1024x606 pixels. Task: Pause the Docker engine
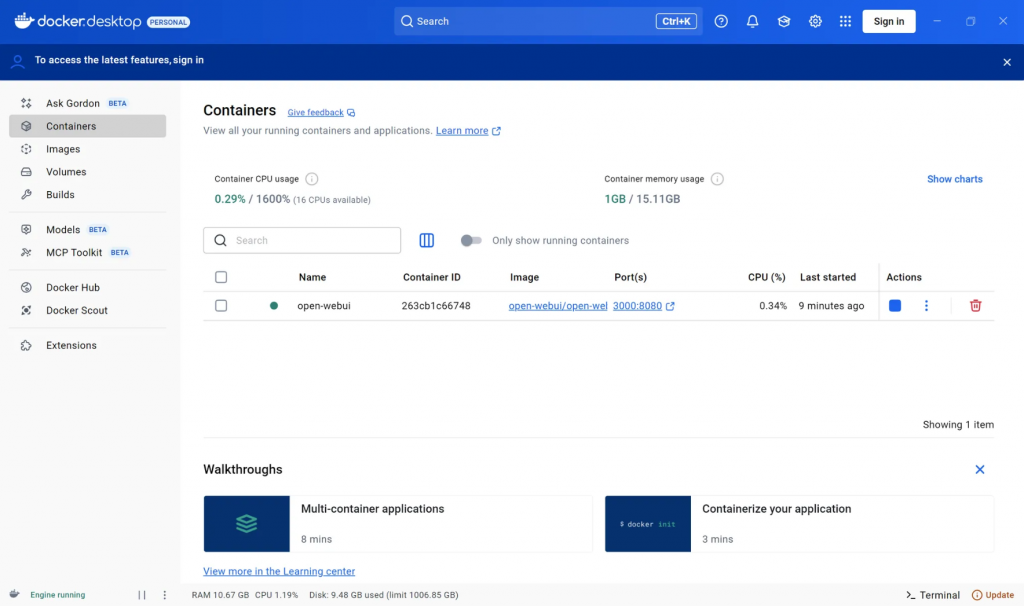click(x=142, y=595)
